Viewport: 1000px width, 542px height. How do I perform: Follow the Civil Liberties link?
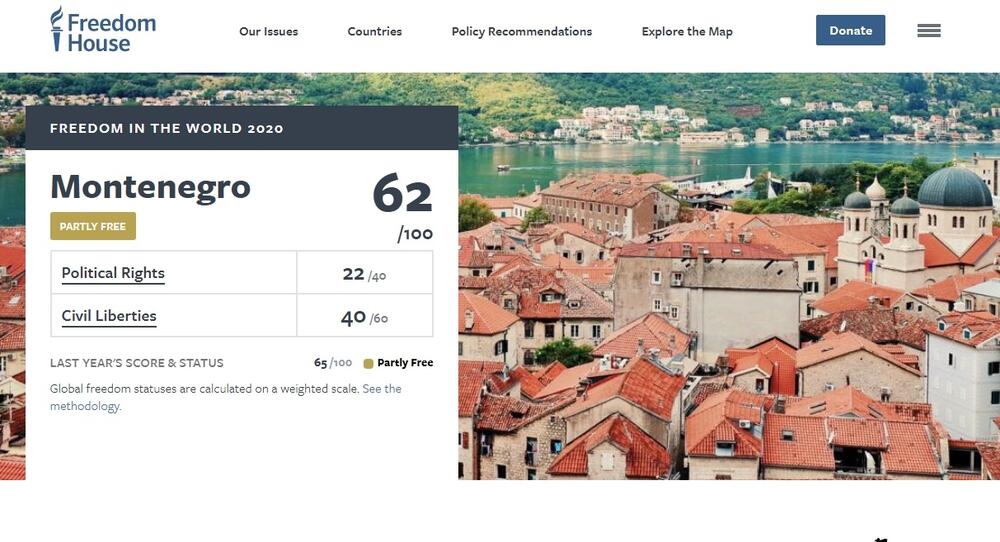109,316
